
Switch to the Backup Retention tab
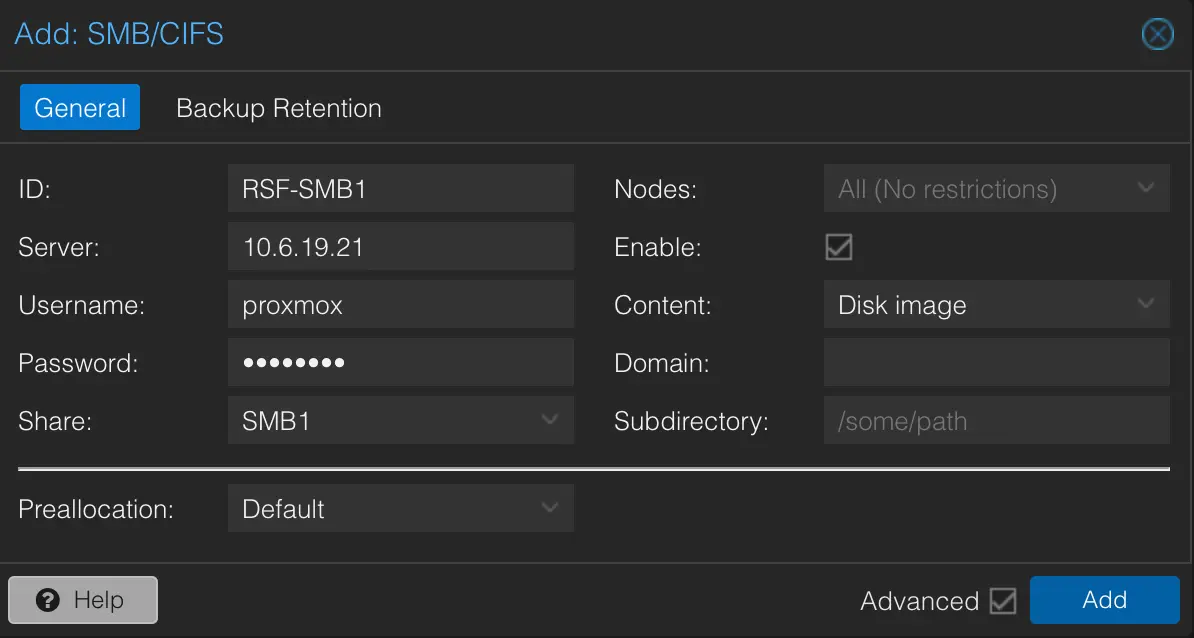(x=278, y=108)
